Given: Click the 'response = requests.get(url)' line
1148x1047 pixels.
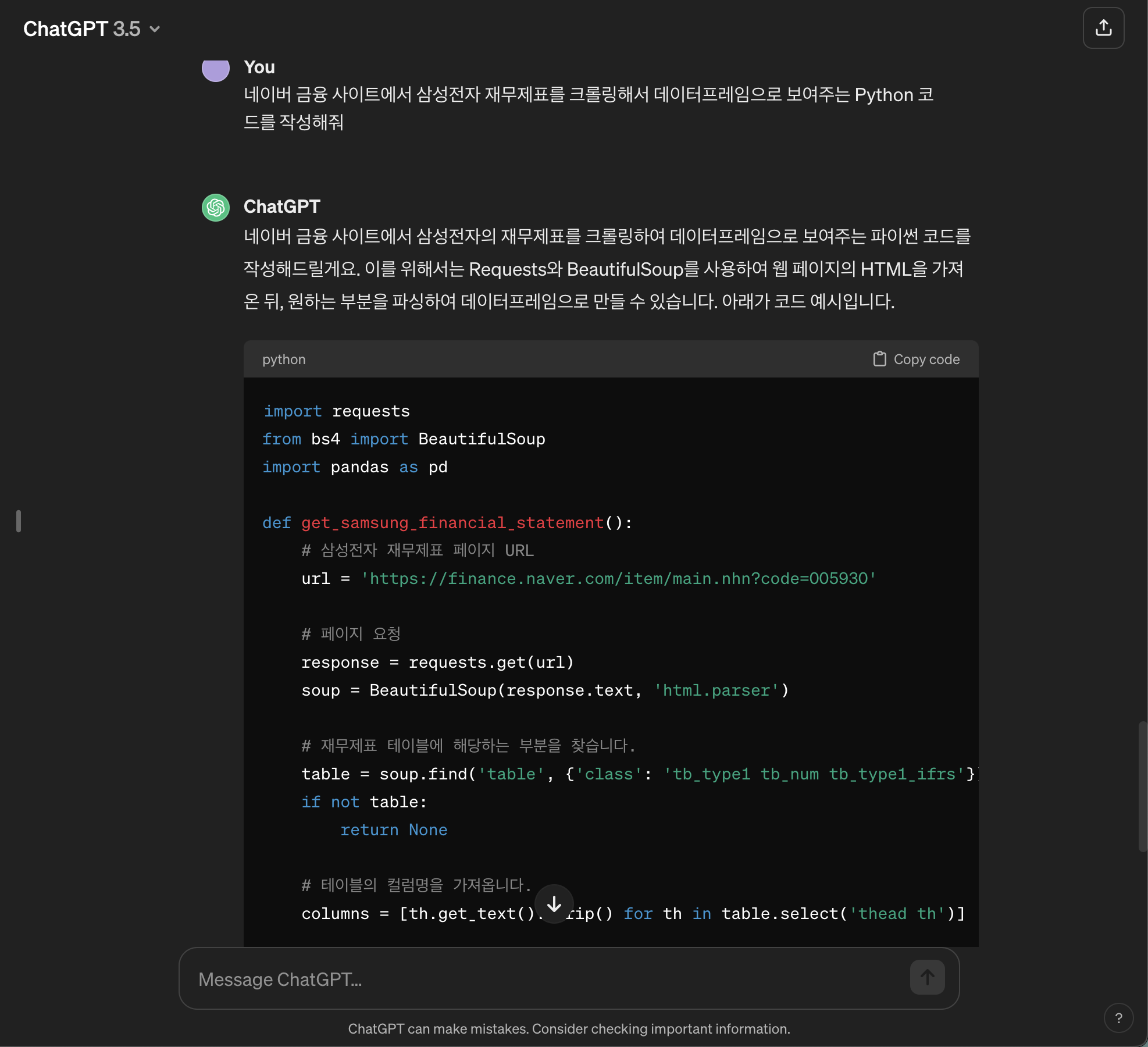Looking at the screenshot, I should point(437,663).
